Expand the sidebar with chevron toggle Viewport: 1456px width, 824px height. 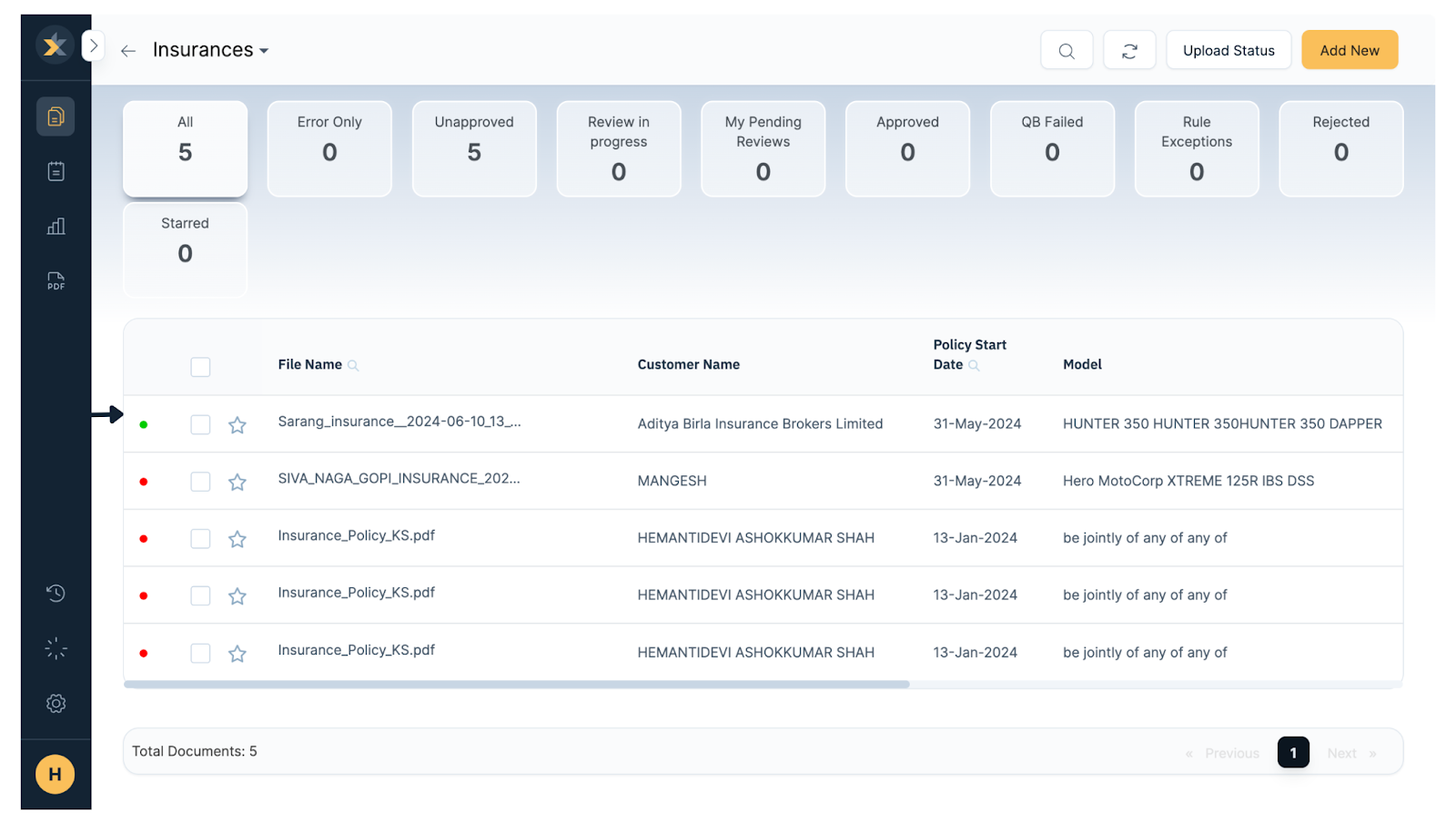(x=93, y=46)
